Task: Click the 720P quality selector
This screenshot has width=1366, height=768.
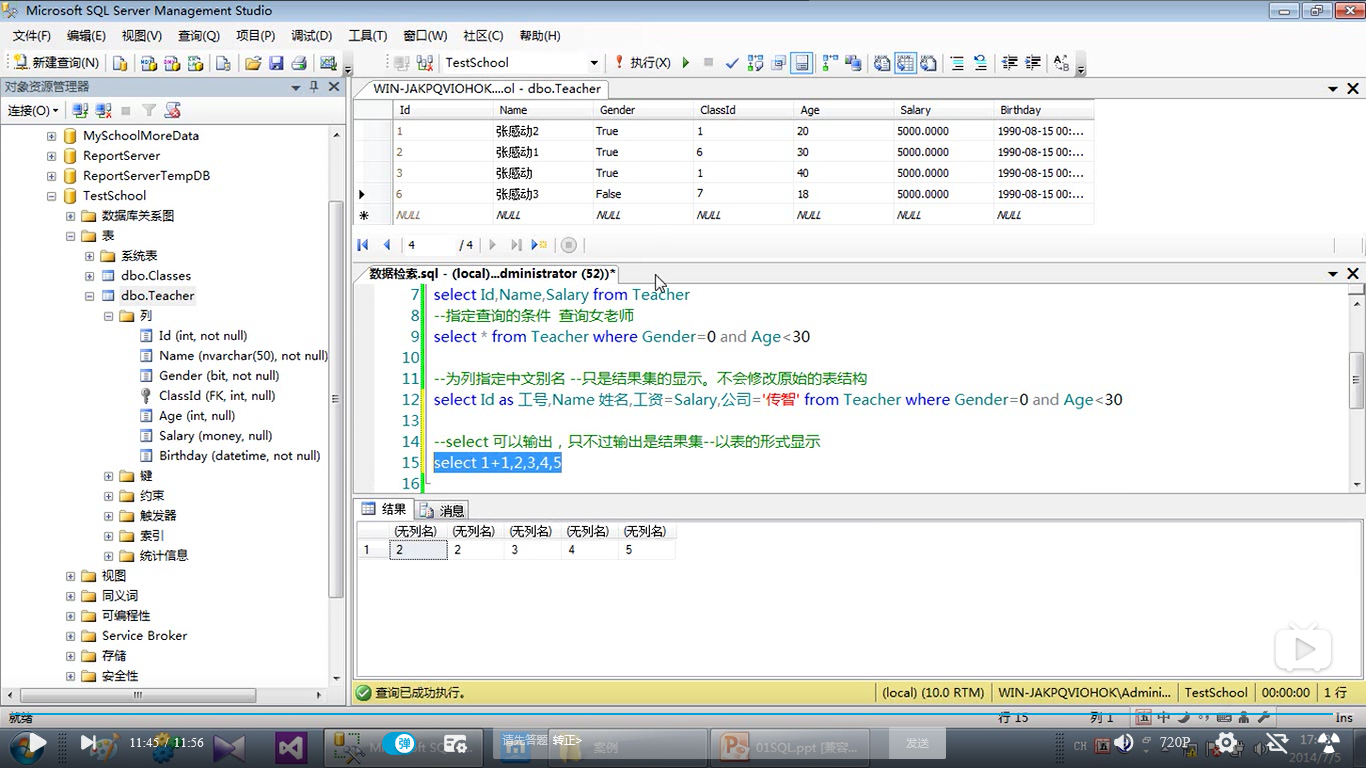Action: pos(1175,743)
